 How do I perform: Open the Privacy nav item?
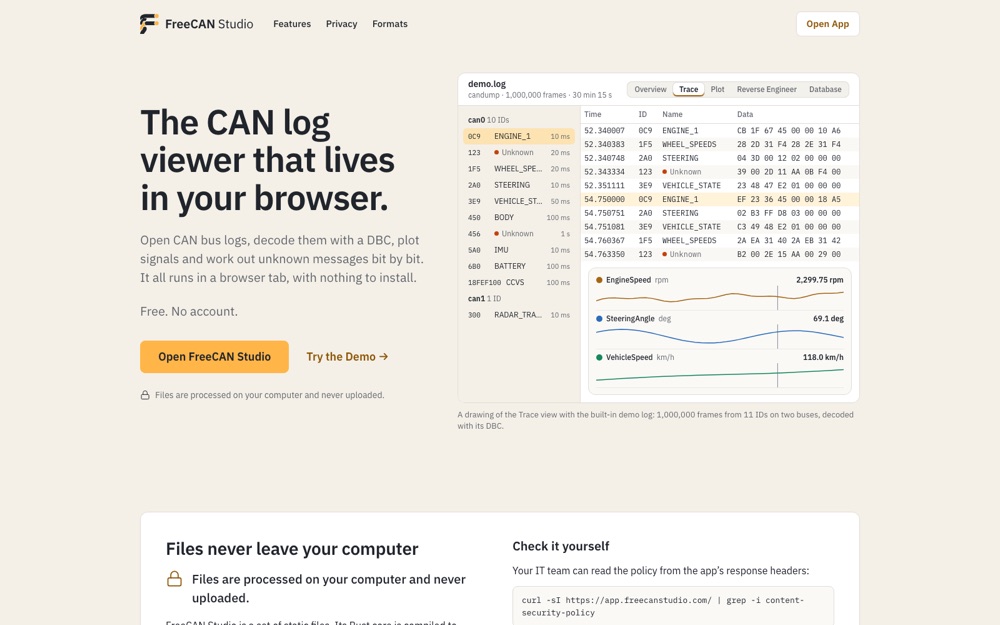341,24
